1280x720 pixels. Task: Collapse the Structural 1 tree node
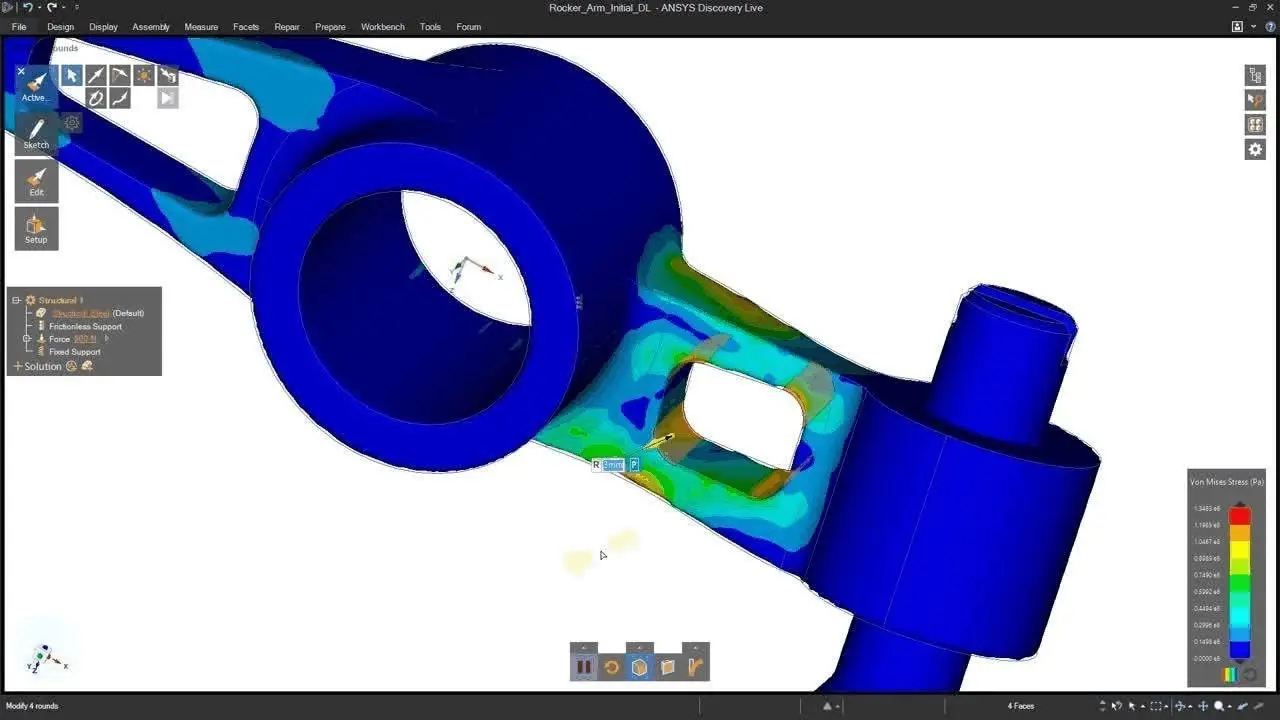pos(17,300)
